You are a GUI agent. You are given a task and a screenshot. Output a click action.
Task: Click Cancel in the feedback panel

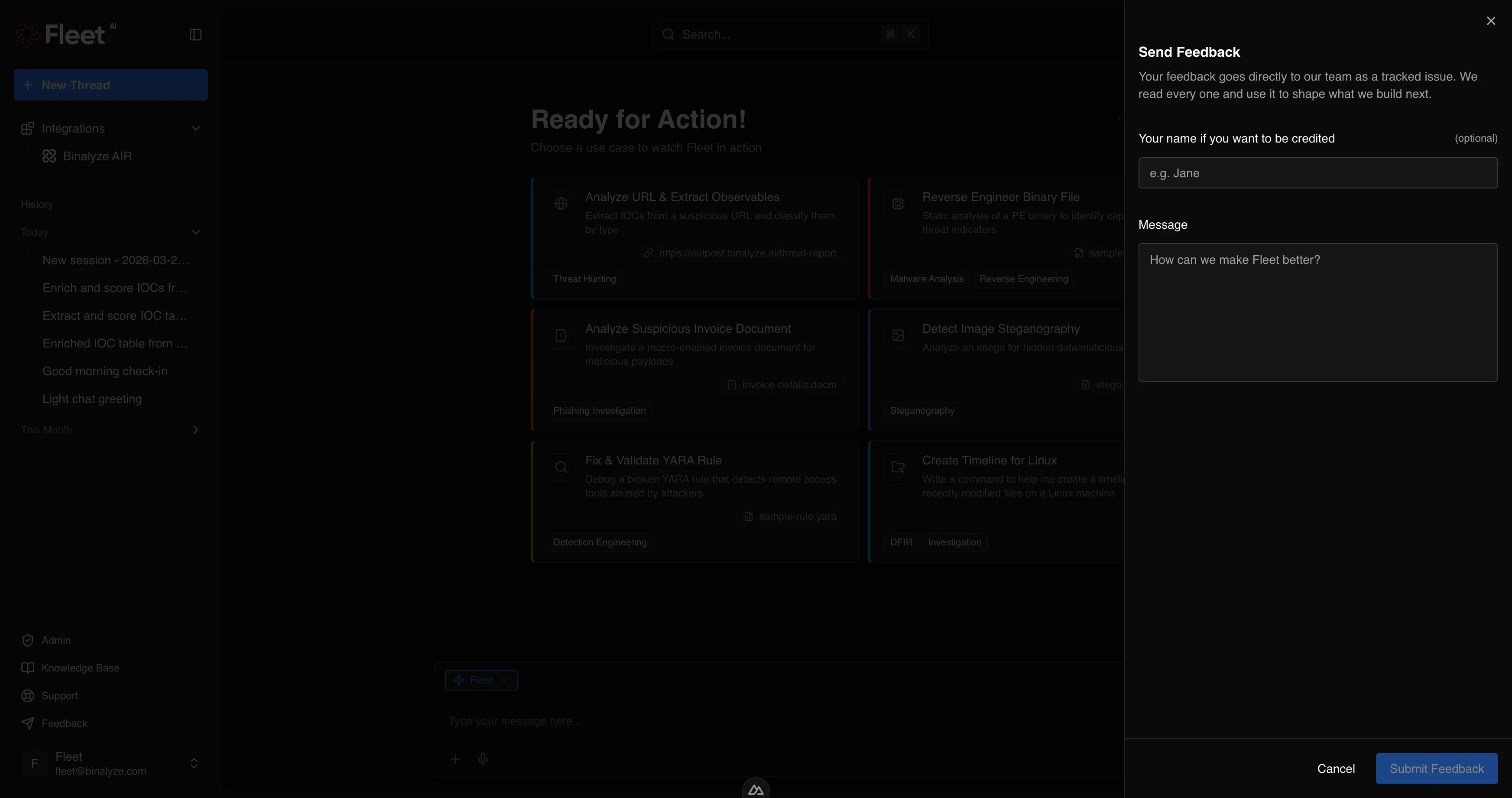[1335, 768]
